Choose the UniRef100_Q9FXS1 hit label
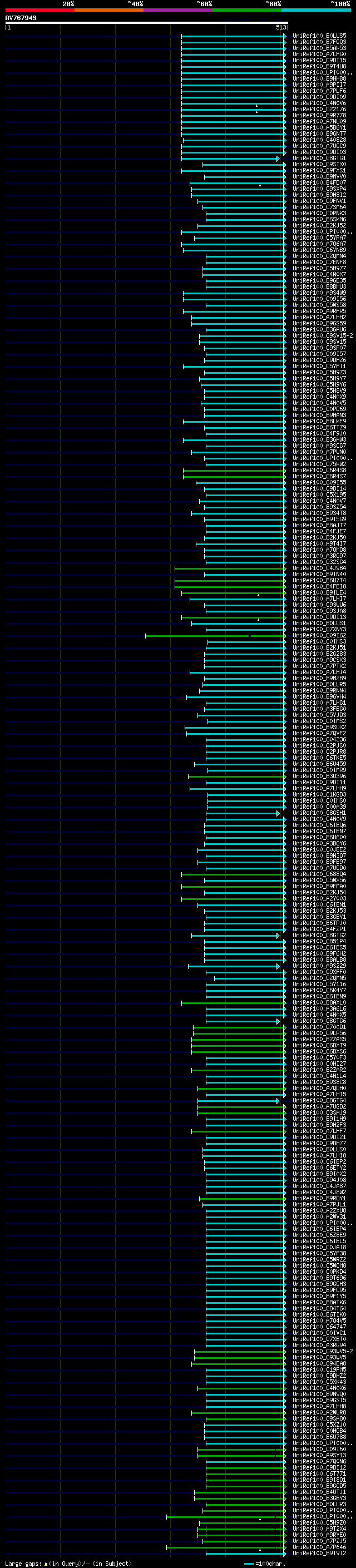The height and width of the screenshot is (1568, 356). click(x=319, y=170)
